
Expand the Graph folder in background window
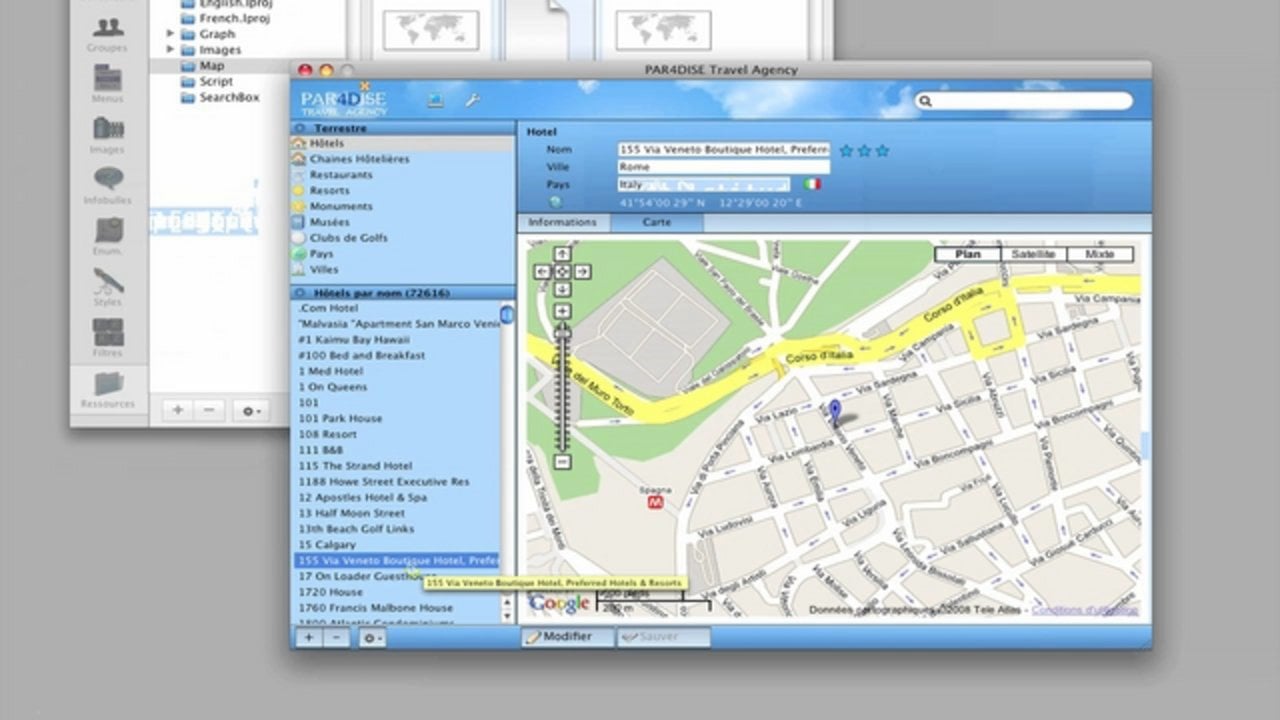click(171, 34)
